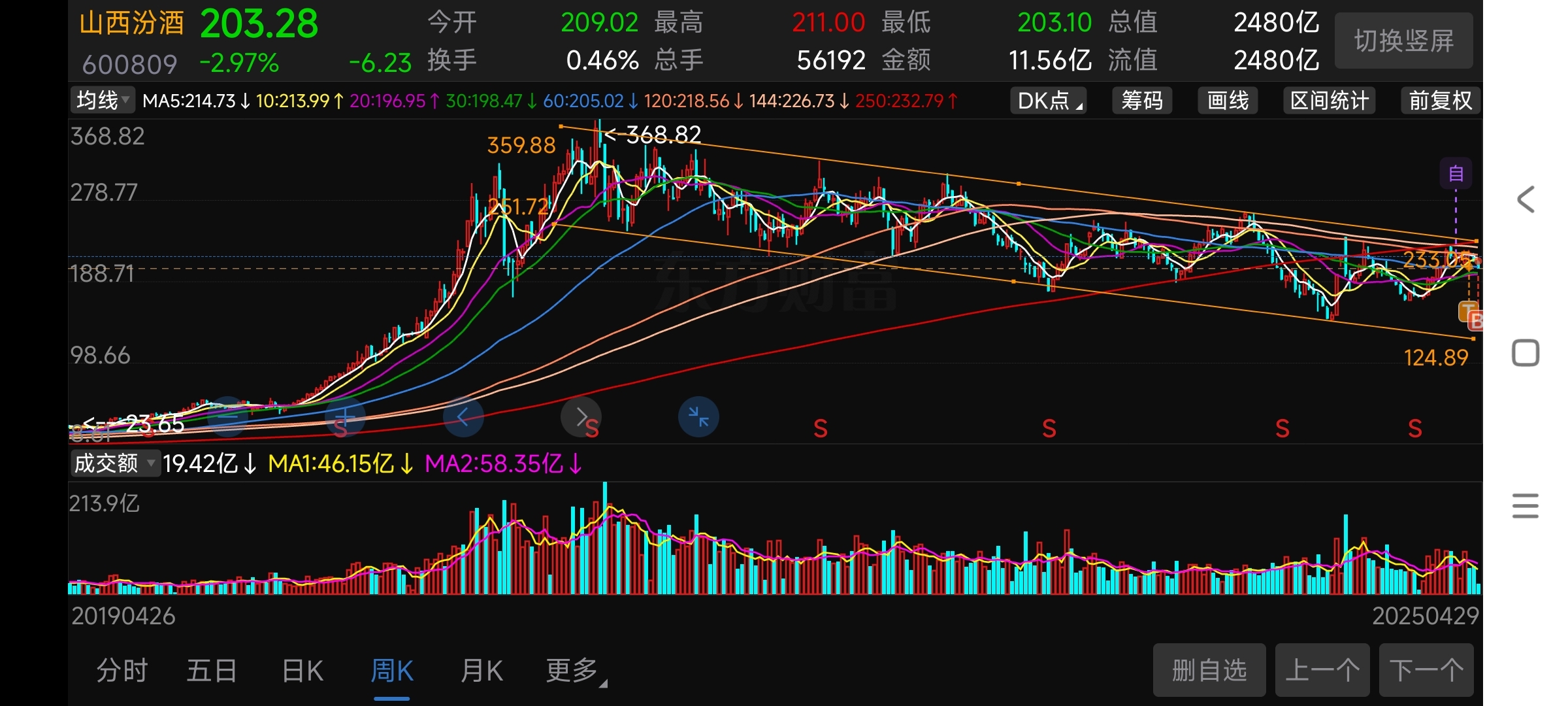Image resolution: width=1568 pixels, height=706 pixels.
Task: Tap the move-left arrow circle on chart
Action: coord(463,416)
